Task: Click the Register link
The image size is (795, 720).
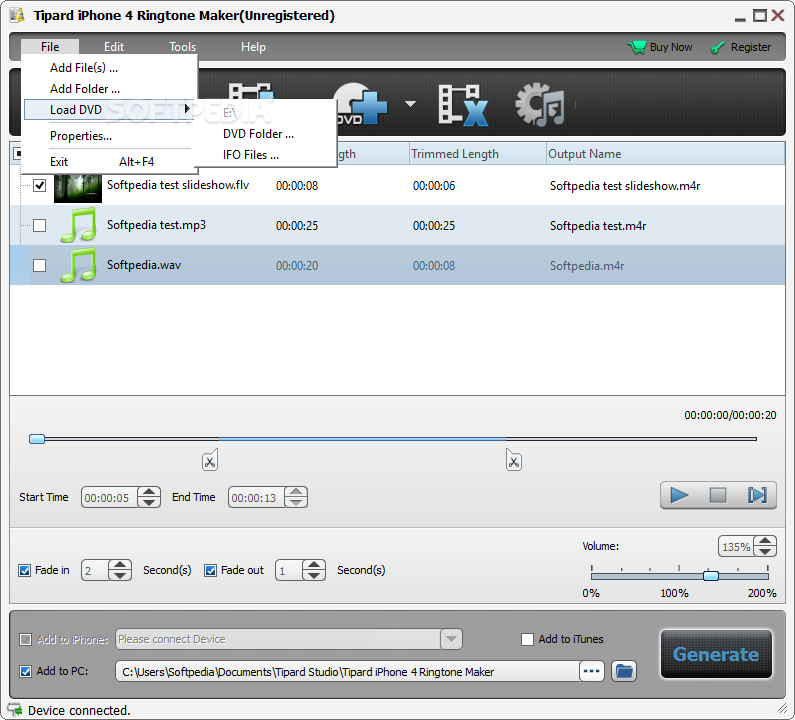Action: [x=750, y=47]
